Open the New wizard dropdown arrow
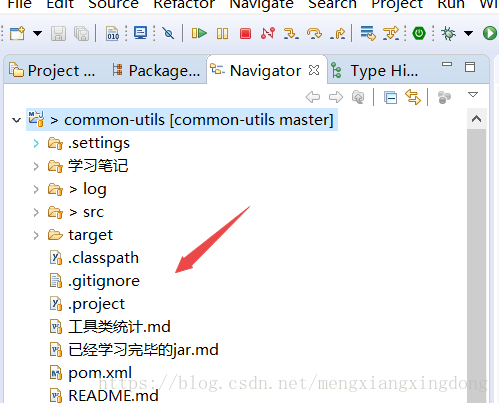The image size is (499, 403). (37, 33)
